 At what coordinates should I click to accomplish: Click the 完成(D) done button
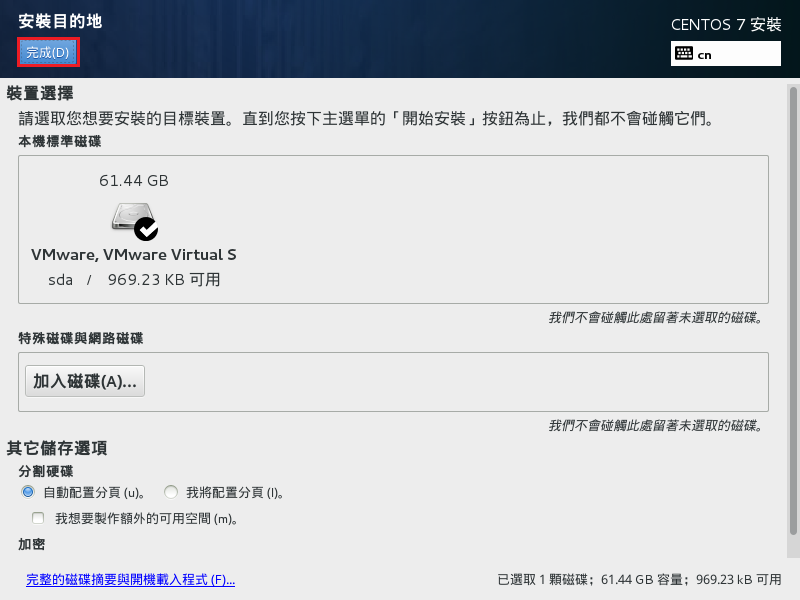point(48,53)
